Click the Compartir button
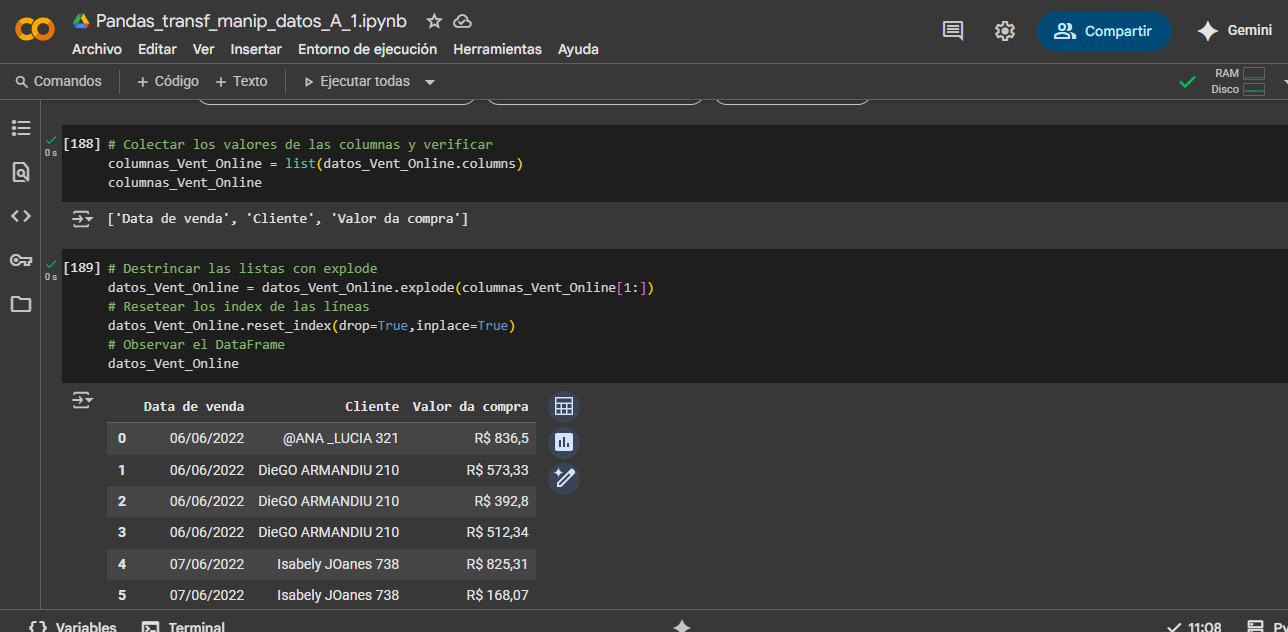The width and height of the screenshot is (1288, 632). point(1104,31)
